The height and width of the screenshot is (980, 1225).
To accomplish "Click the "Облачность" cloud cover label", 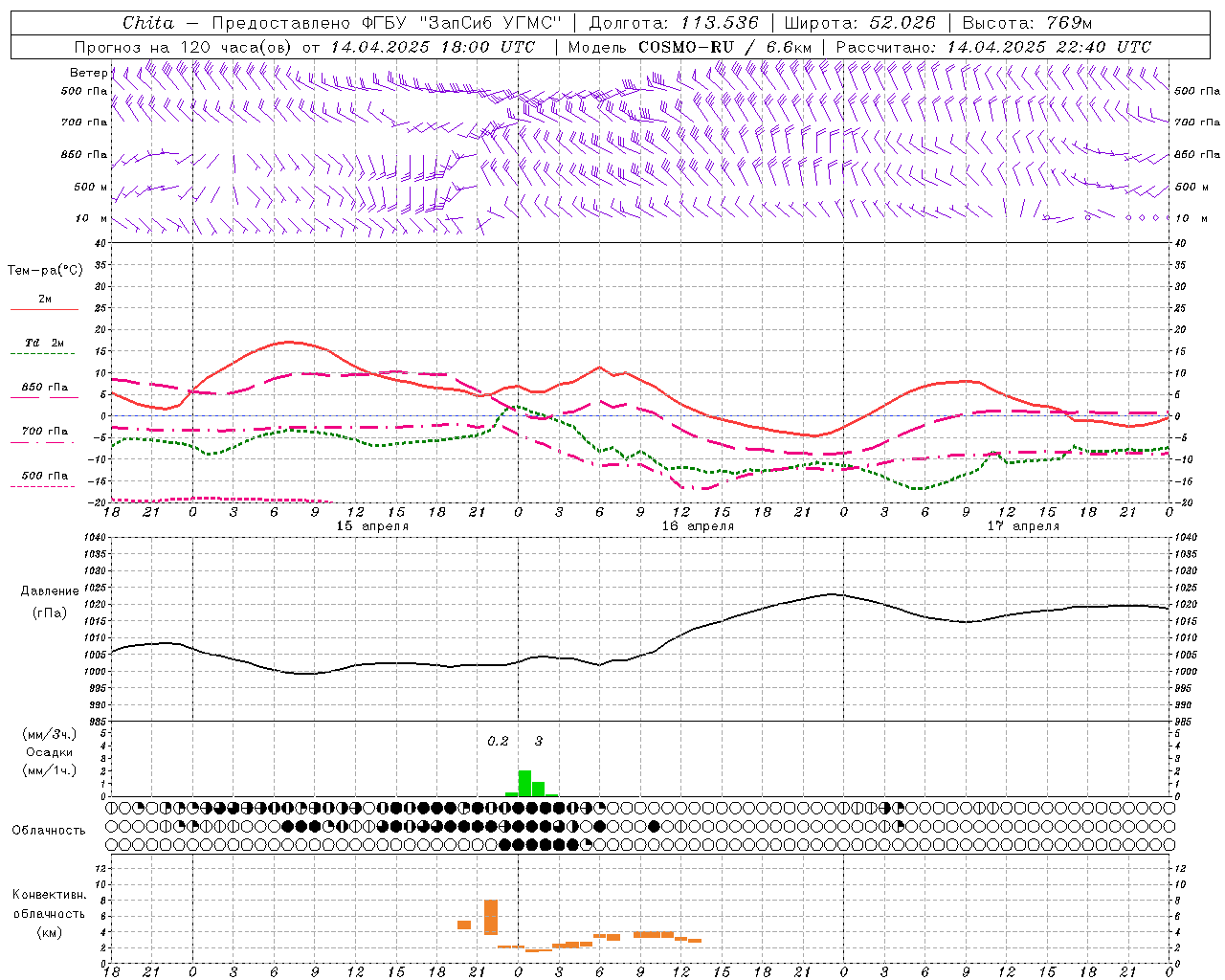I will (49, 831).
